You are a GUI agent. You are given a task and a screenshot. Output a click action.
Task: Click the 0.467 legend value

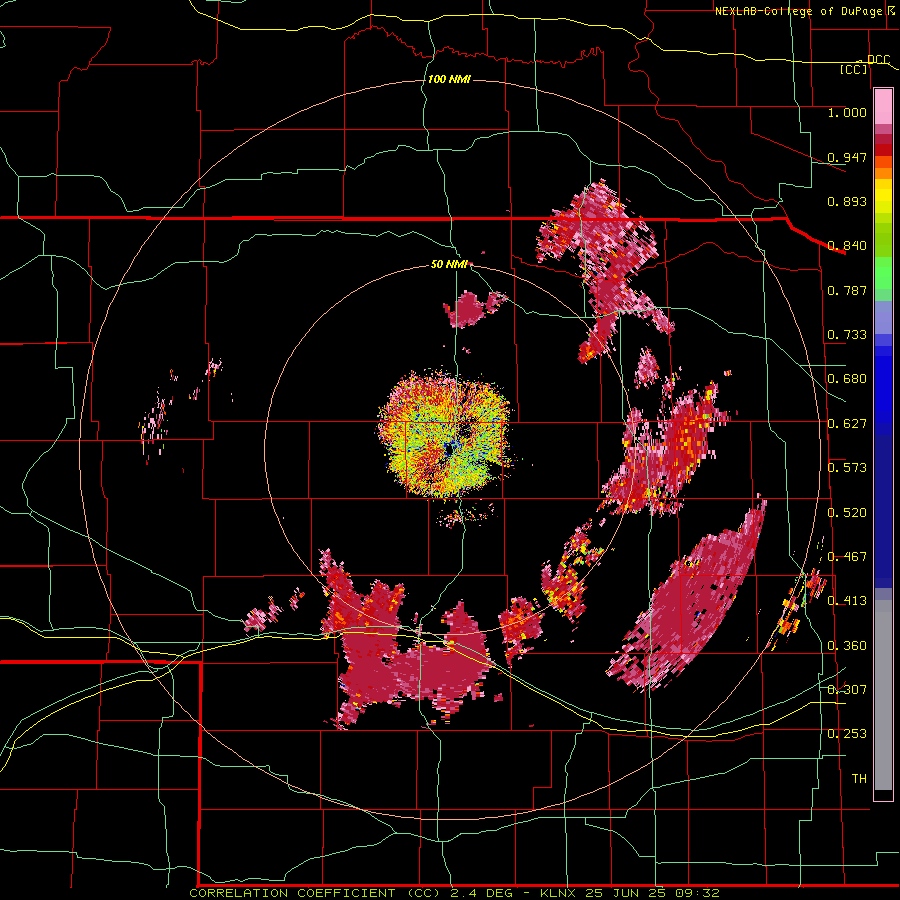click(847, 557)
